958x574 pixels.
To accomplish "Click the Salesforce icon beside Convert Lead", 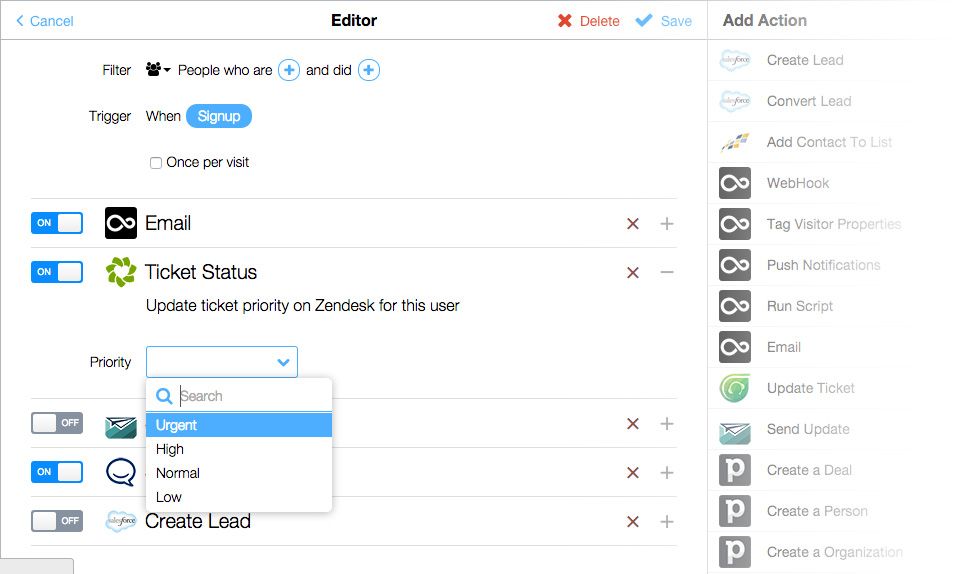I will click(x=735, y=101).
